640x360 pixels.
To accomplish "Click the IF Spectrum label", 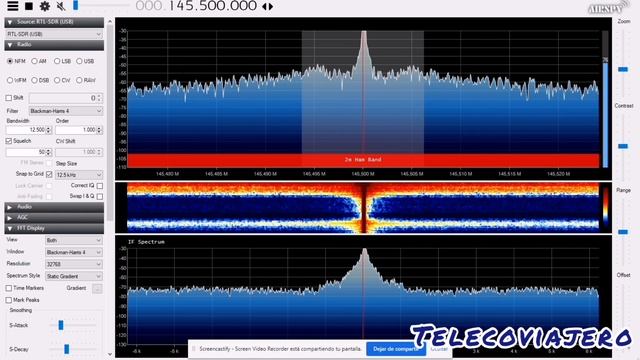I will tap(146, 242).
